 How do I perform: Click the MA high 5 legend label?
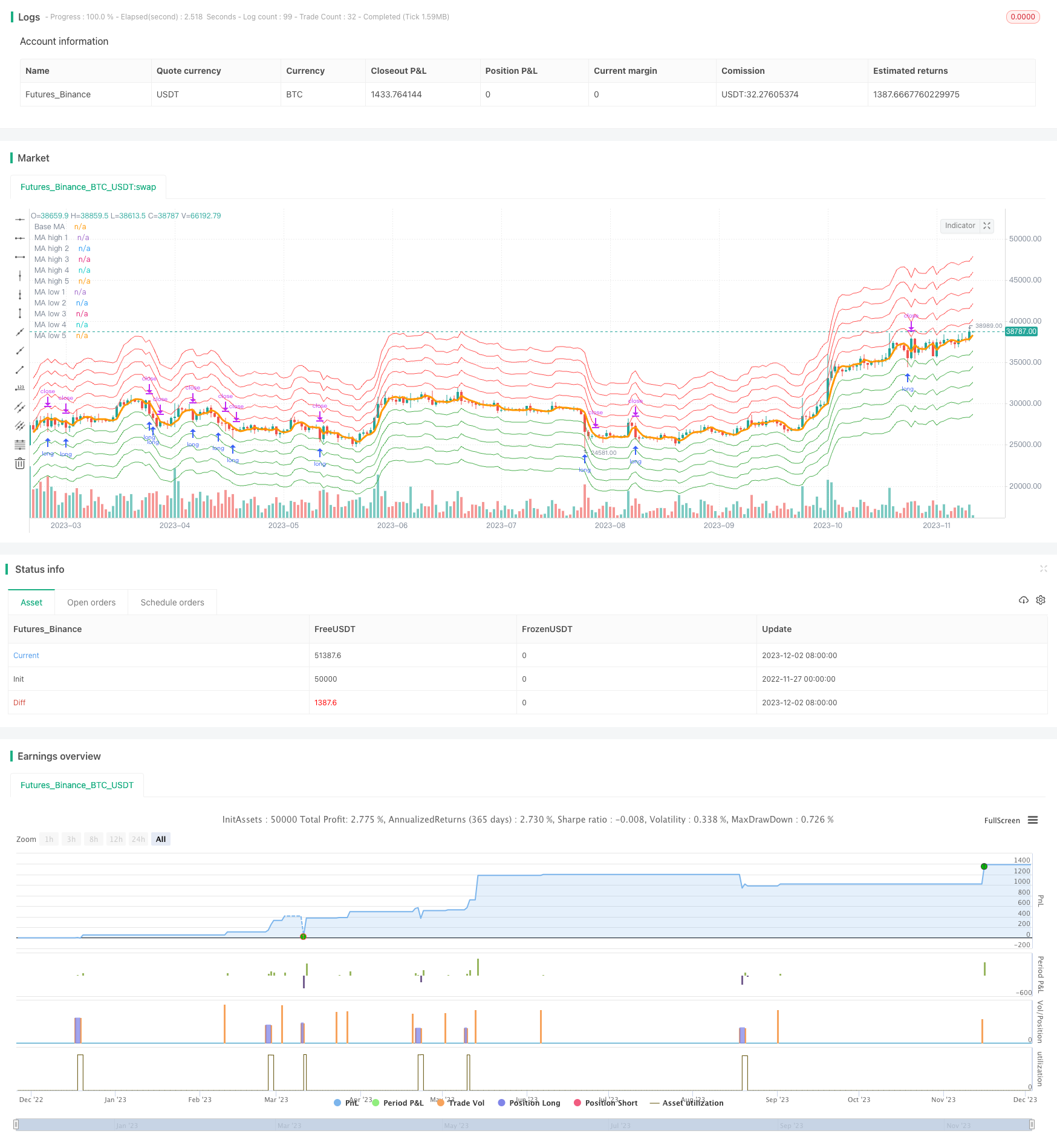(x=52, y=281)
